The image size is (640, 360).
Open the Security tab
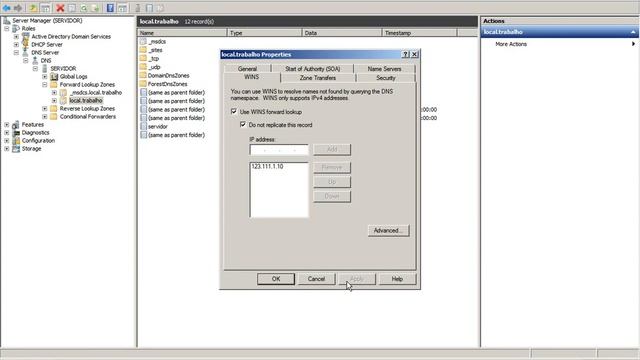point(386,78)
